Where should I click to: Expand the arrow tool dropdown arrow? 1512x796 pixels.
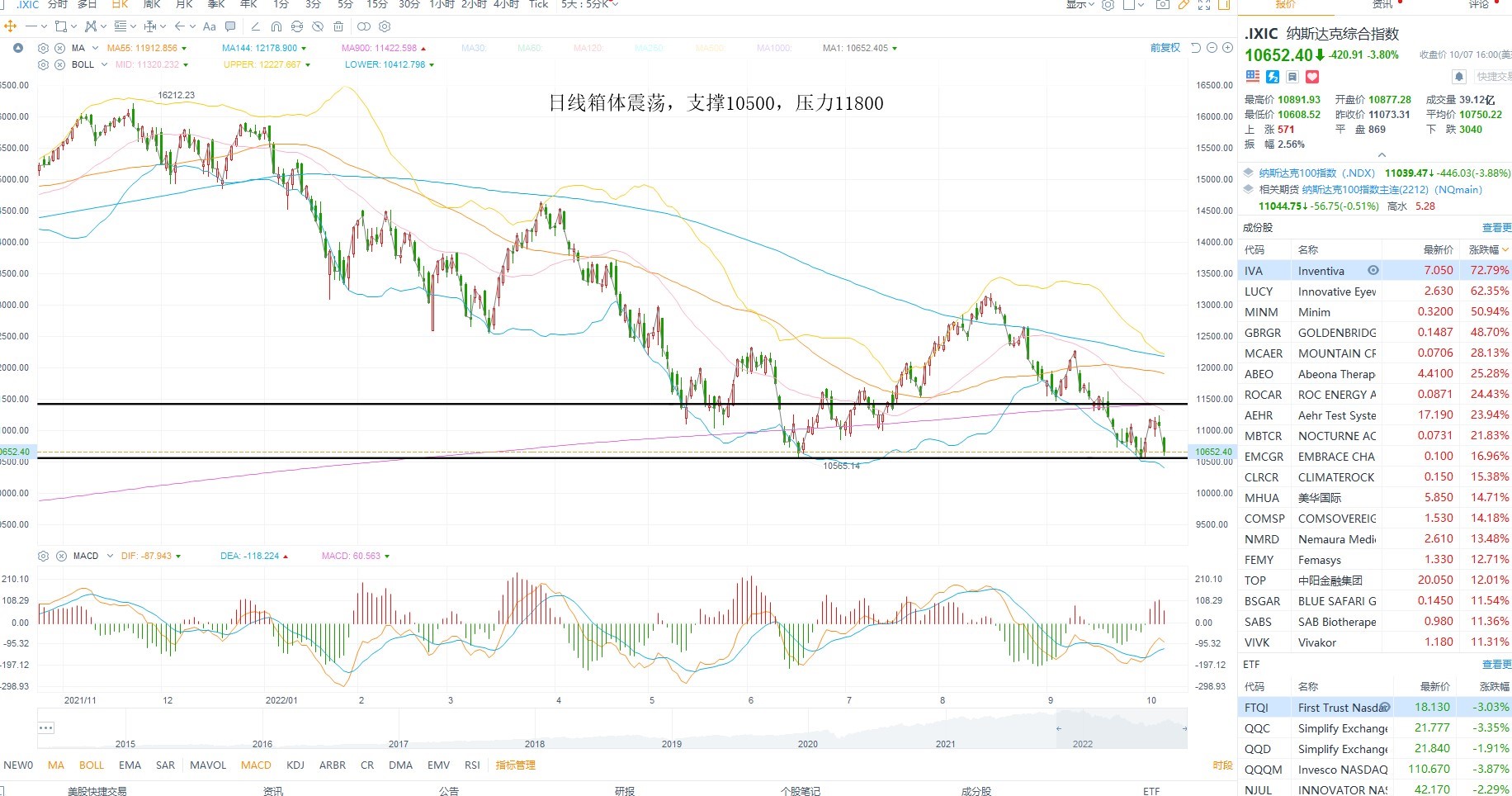click(192, 26)
